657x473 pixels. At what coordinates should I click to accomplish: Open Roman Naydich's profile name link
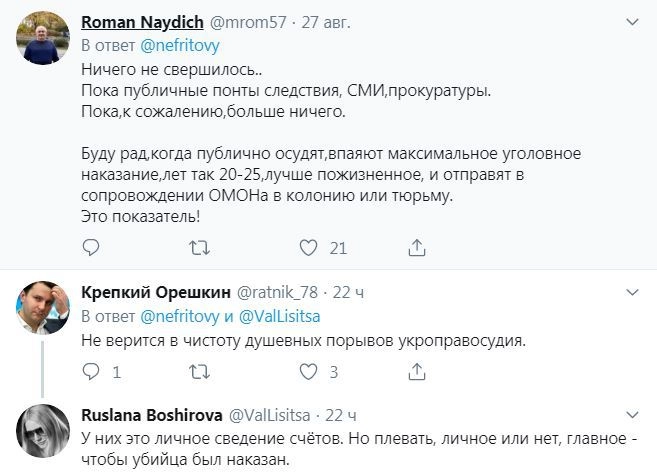(140, 21)
